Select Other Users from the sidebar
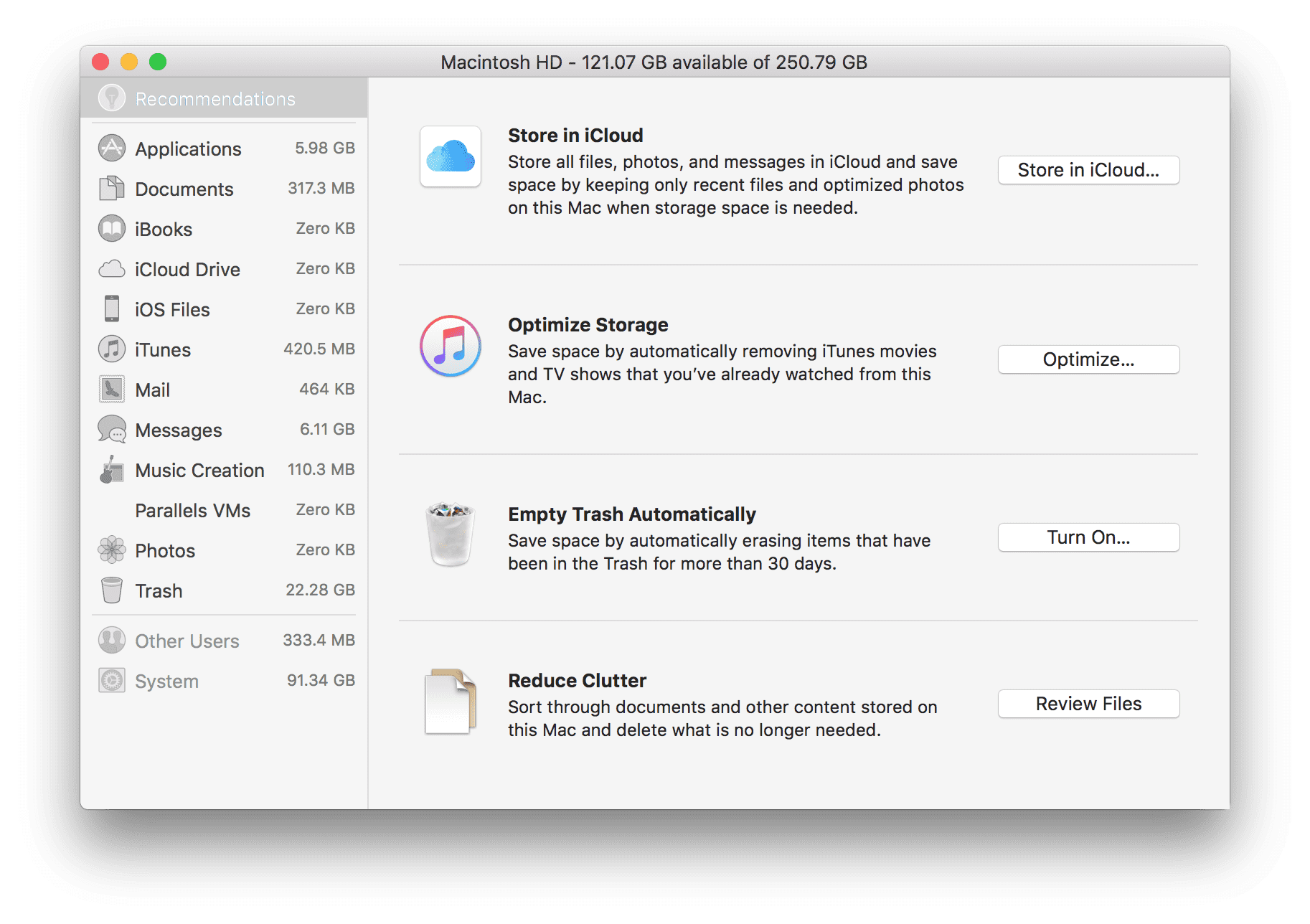This screenshot has width=1310, height=924. tap(186, 641)
